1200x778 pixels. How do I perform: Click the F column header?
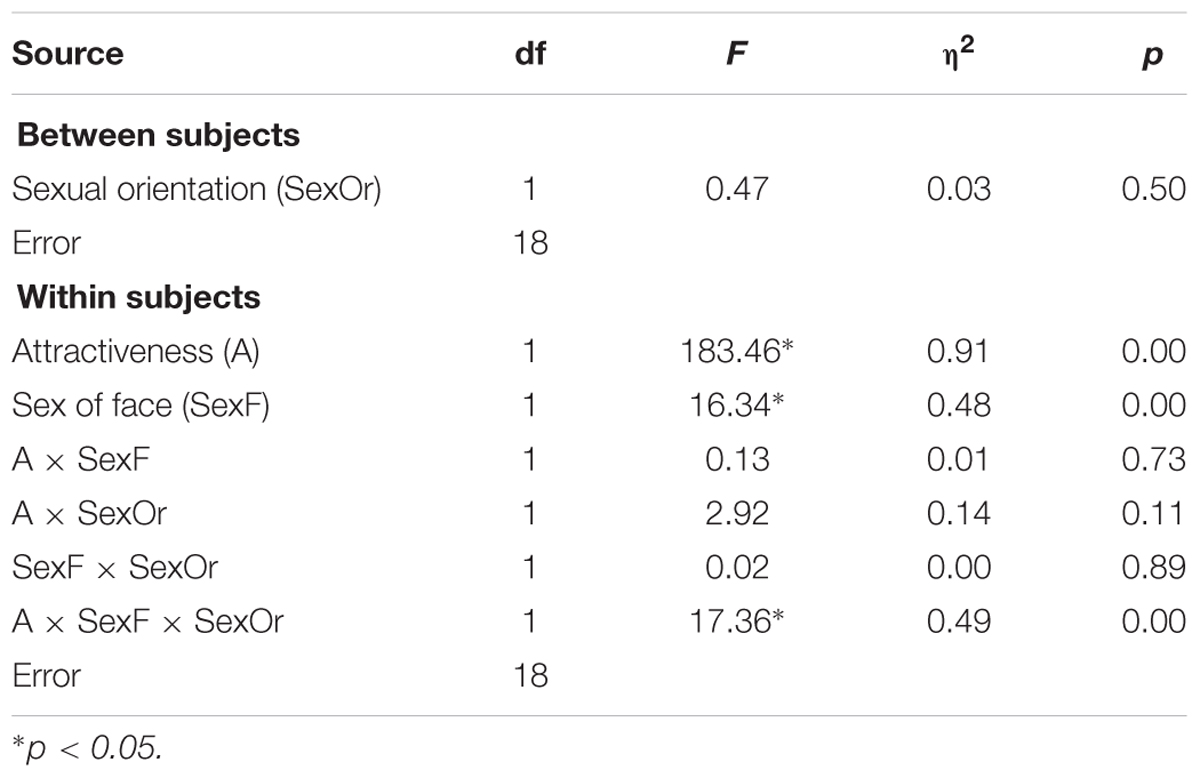coord(737,53)
